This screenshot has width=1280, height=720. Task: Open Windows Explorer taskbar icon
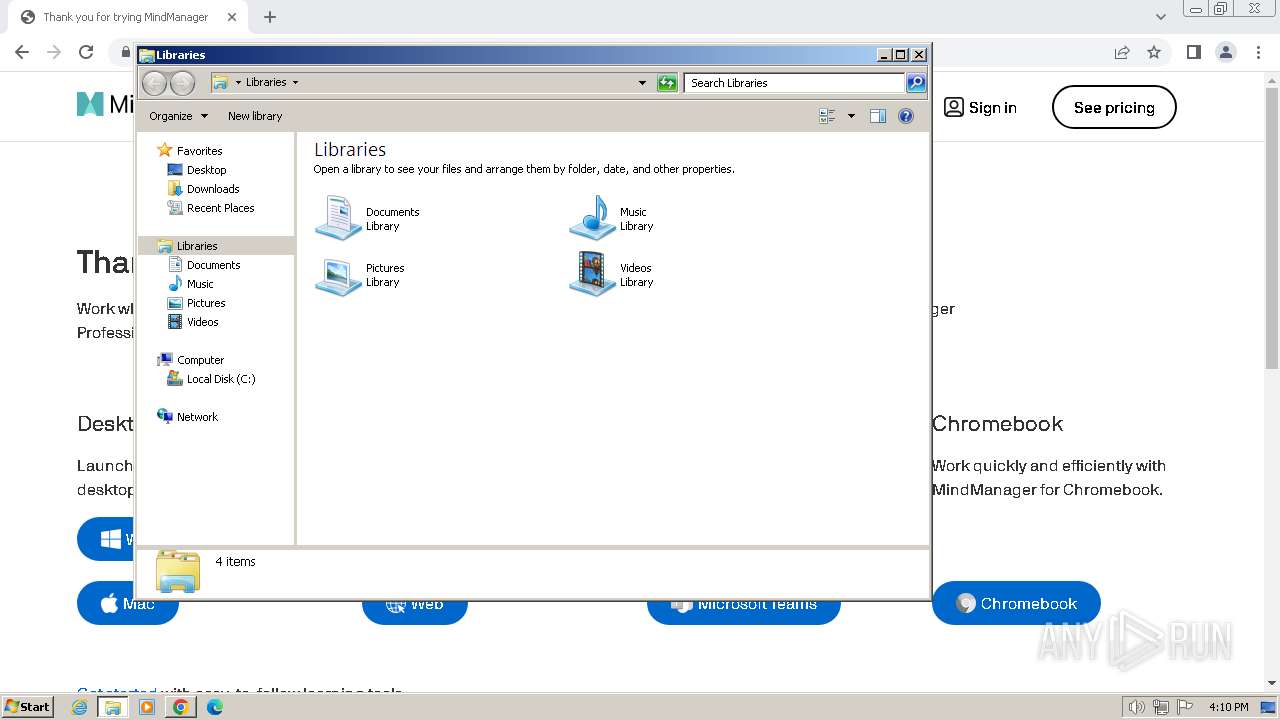[x=113, y=707]
